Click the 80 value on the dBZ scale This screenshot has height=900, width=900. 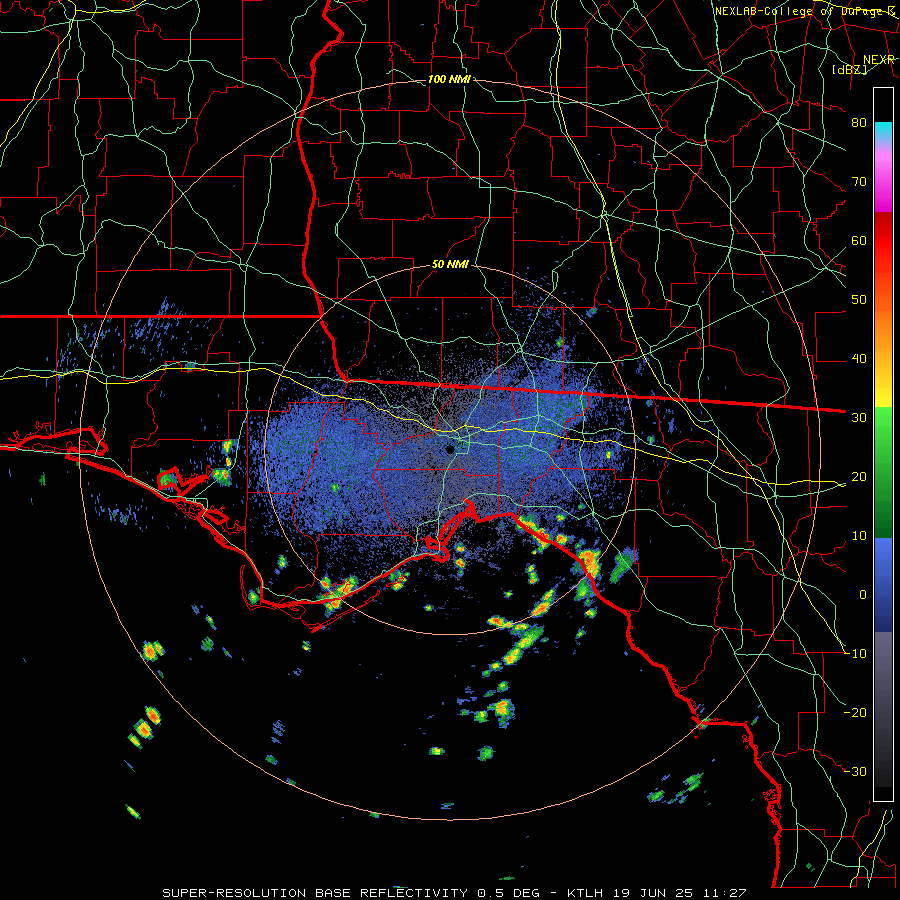click(859, 123)
